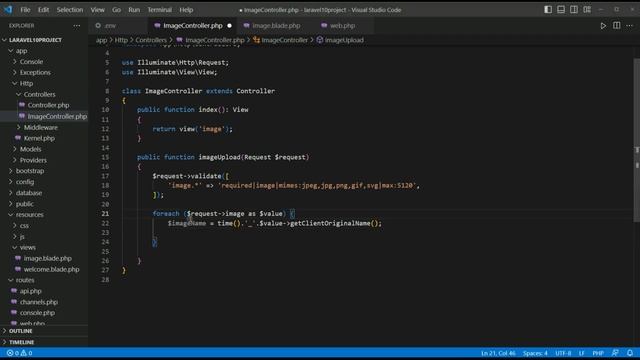Open the File menu
640x360 pixels.
[x=25, y=10]
